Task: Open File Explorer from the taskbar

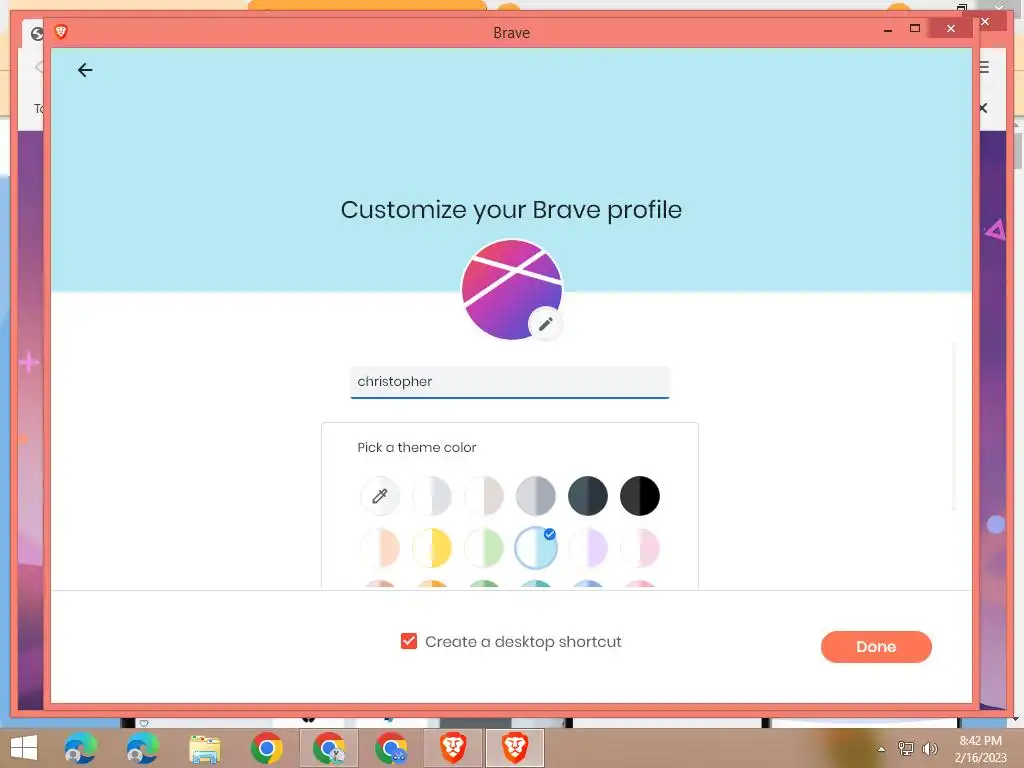Action: point(204,748)
